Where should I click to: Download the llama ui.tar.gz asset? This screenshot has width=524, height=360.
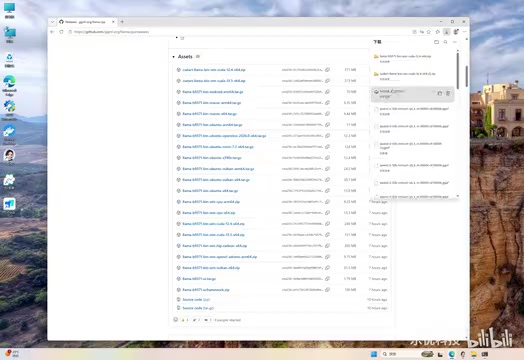(x=199, y=279)
